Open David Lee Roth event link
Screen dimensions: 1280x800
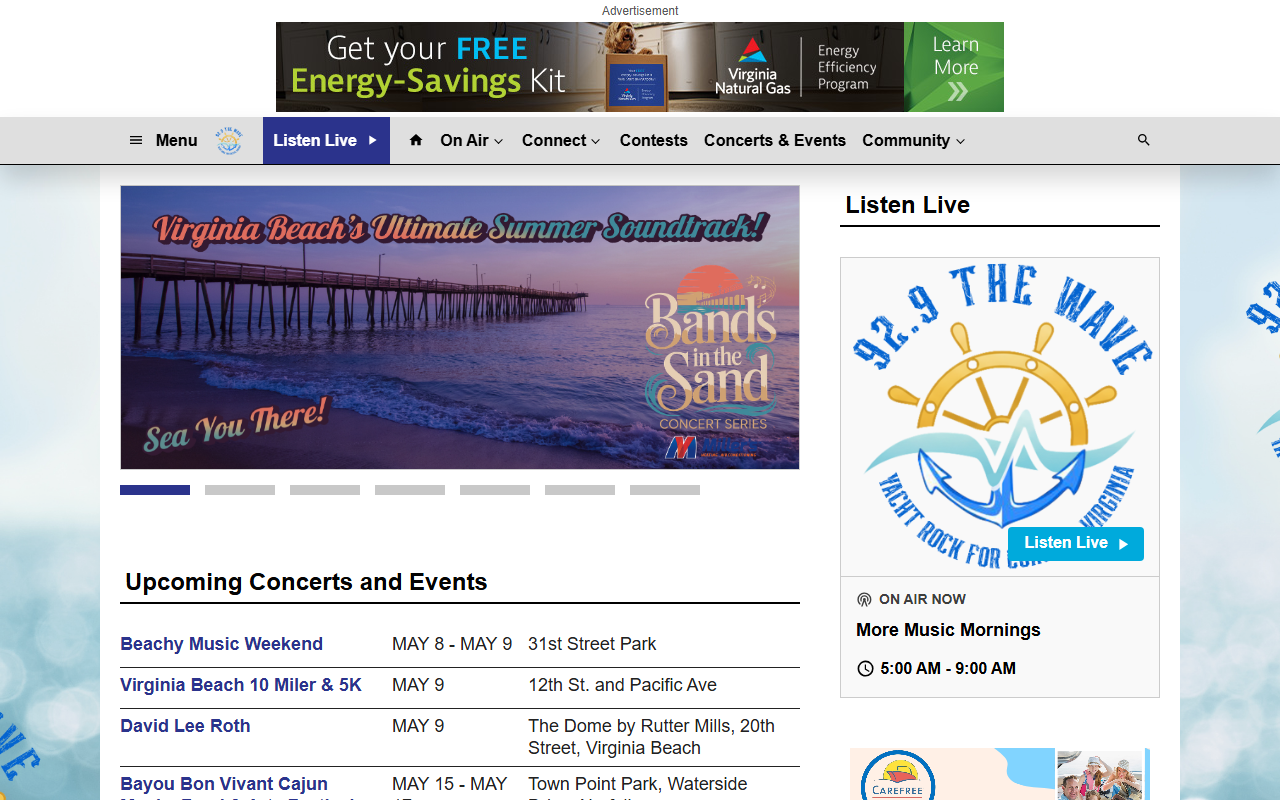(x=185, y=726)
